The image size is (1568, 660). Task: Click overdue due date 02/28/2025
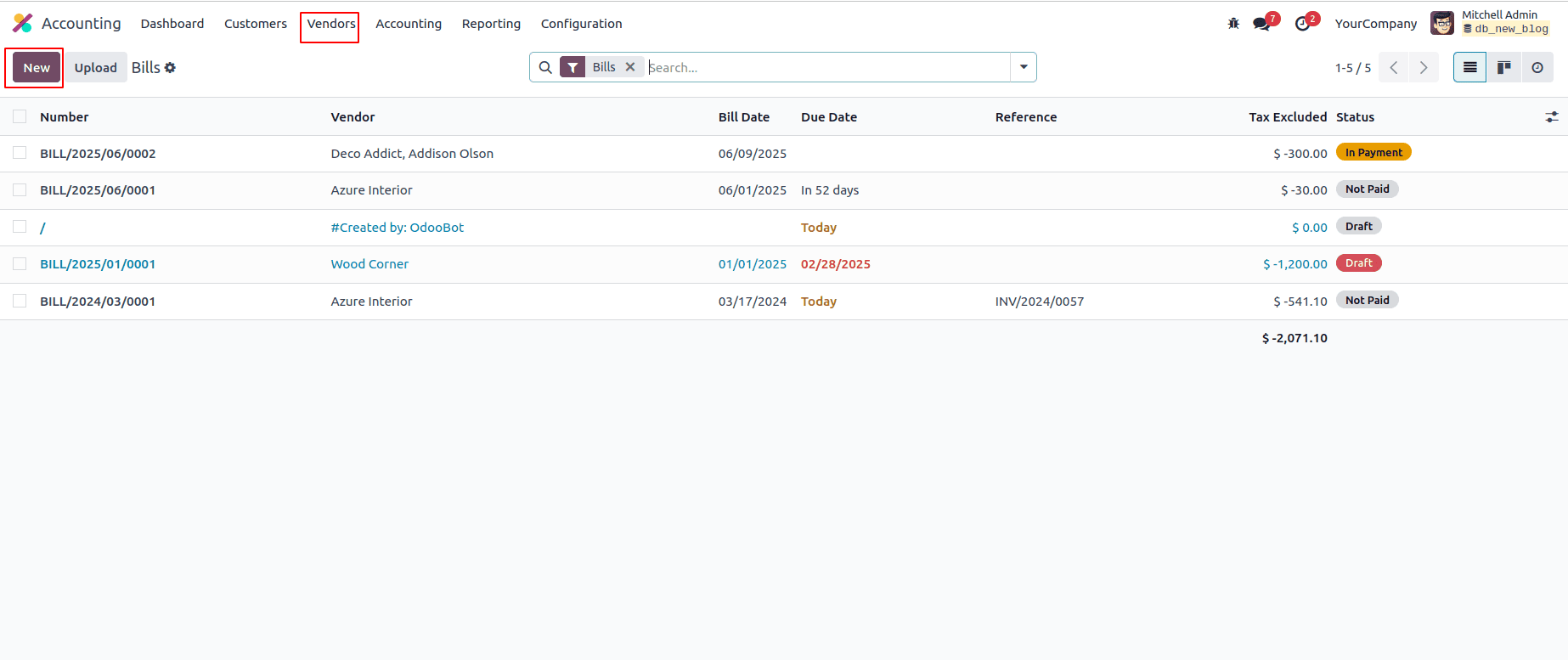[x=836, y=264]
